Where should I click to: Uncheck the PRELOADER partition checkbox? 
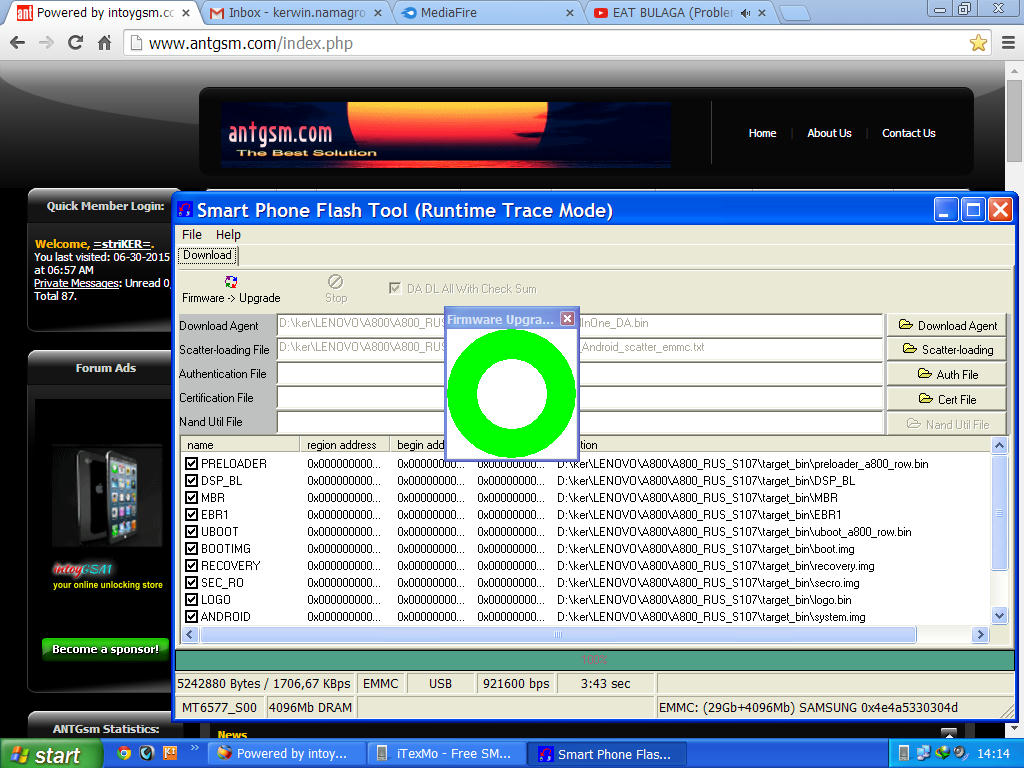point(191,464)
